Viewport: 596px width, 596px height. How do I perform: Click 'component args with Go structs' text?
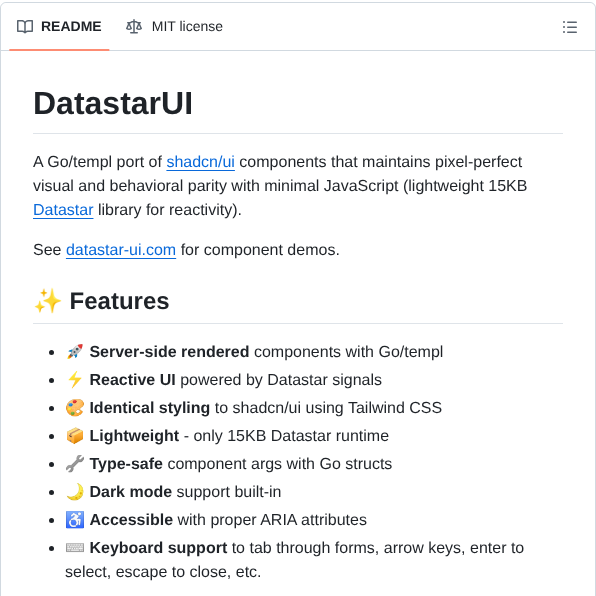[x=280, y=464]
